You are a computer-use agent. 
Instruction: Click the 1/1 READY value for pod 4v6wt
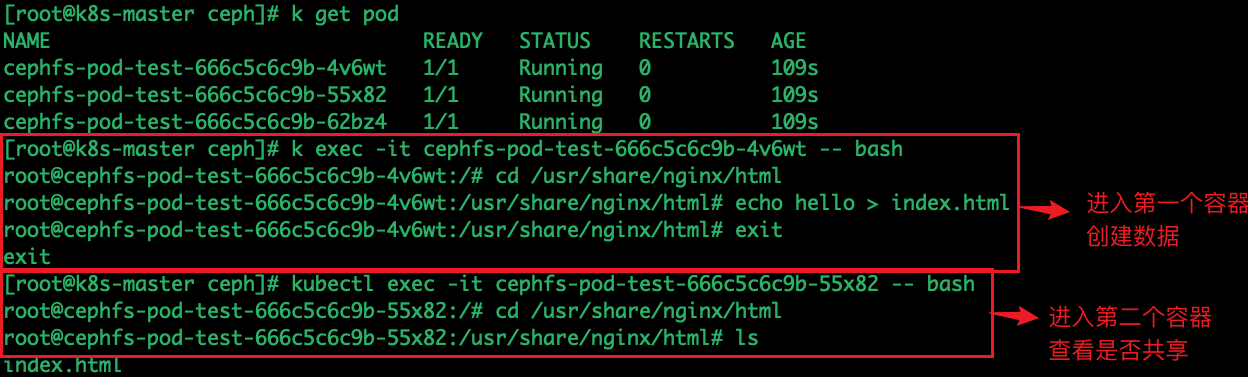point(441,68)
